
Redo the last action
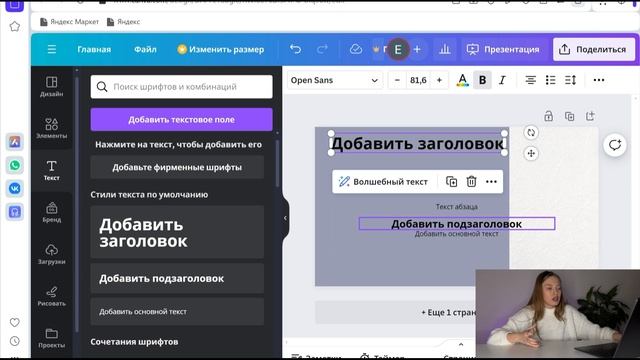coord(322,49)
